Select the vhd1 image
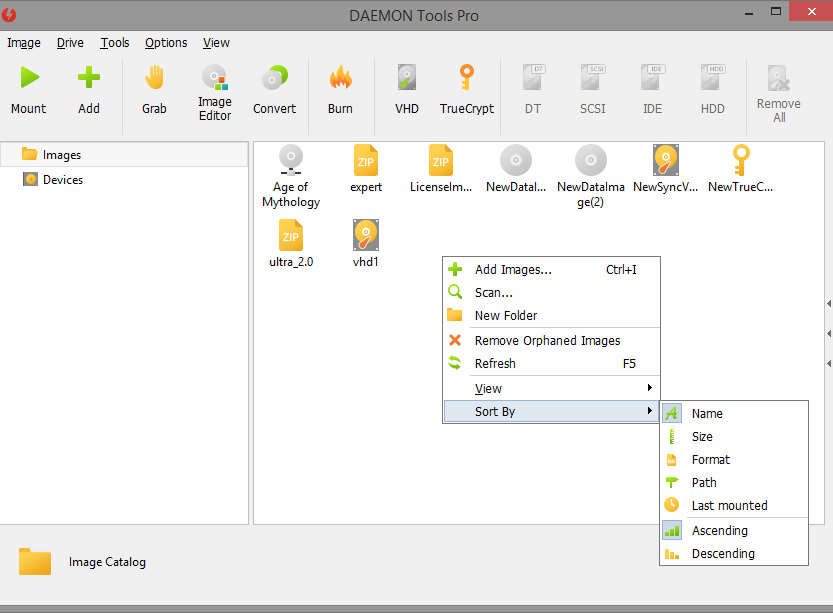 click(x=366, y=244)
